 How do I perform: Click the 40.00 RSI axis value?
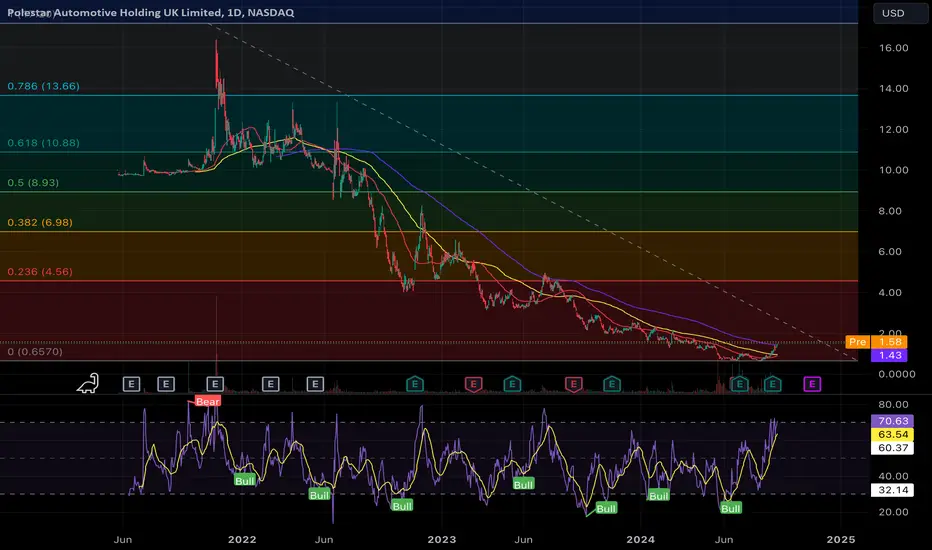coord(893,476)
